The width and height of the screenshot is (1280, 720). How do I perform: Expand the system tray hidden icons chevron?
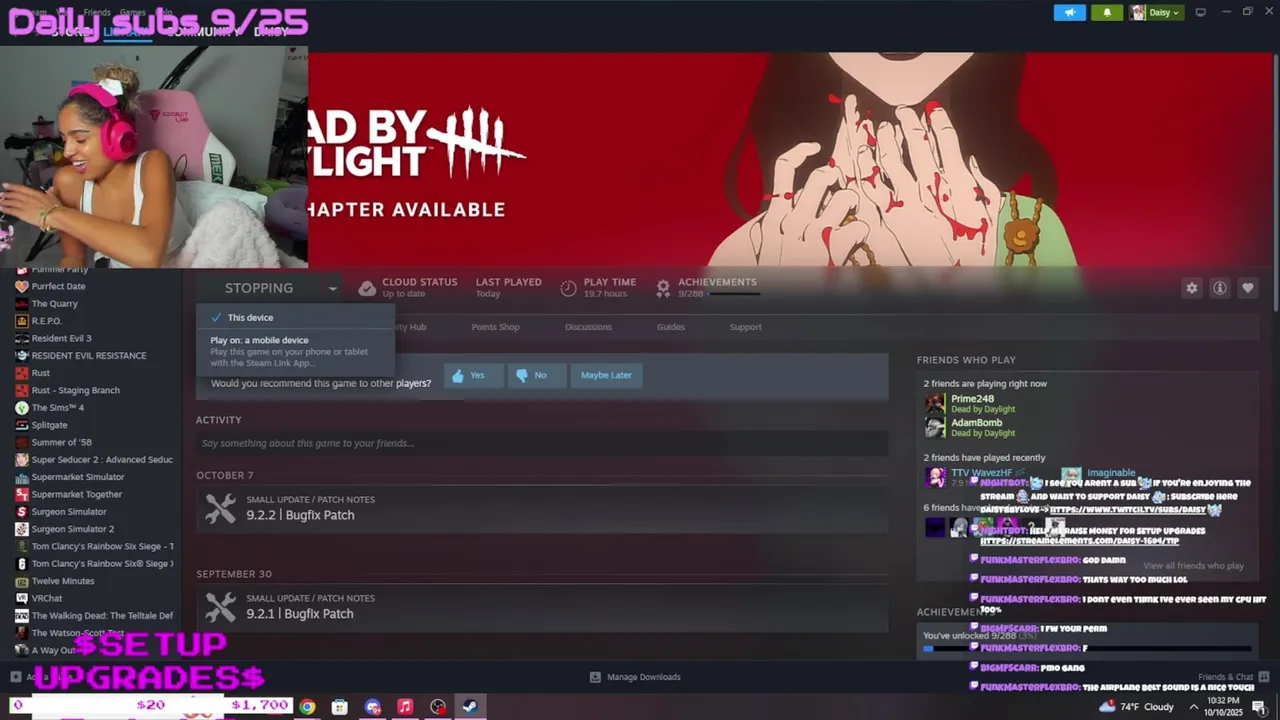click(1193, 707)
